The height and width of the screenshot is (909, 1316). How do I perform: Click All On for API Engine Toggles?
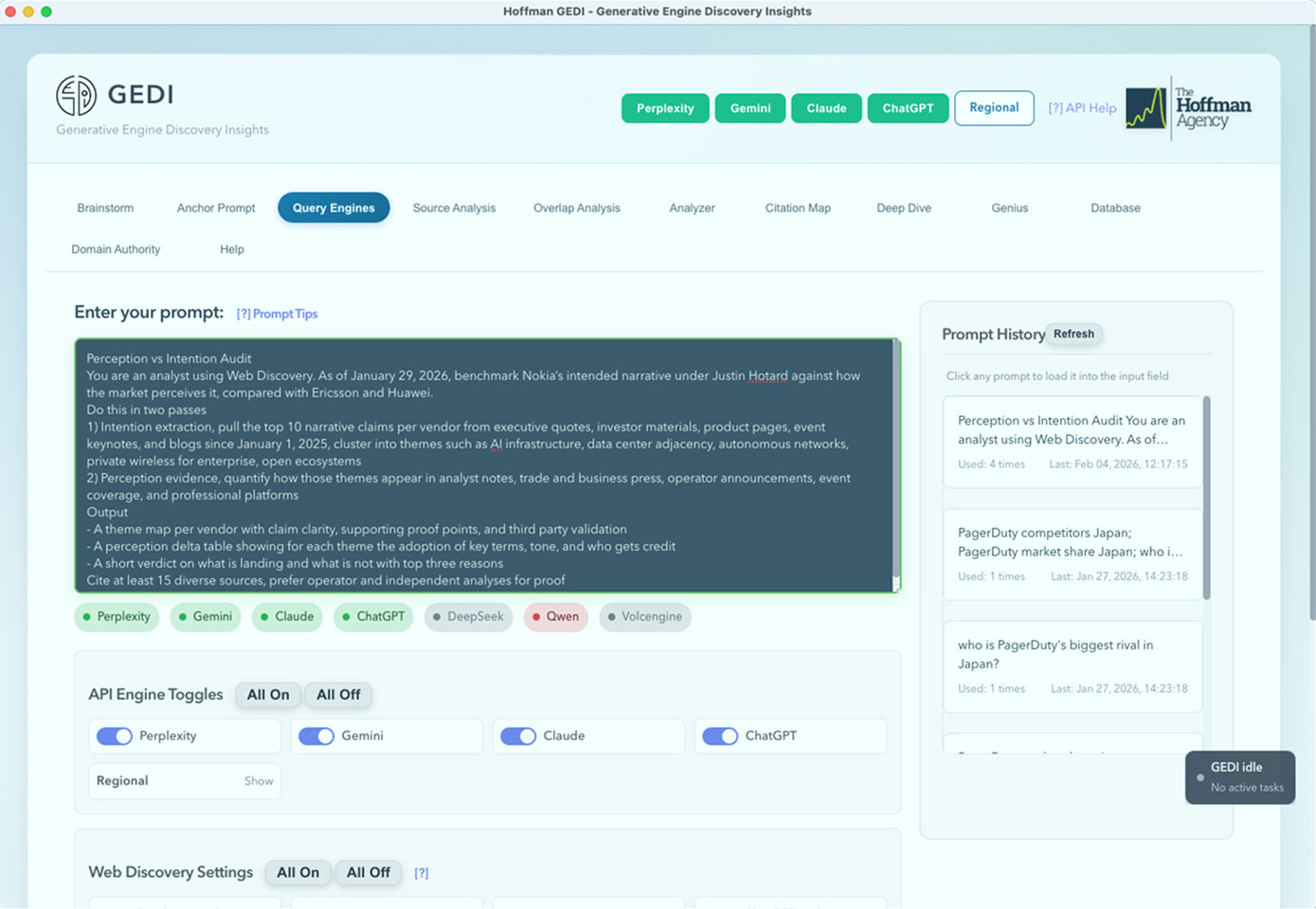268,695
